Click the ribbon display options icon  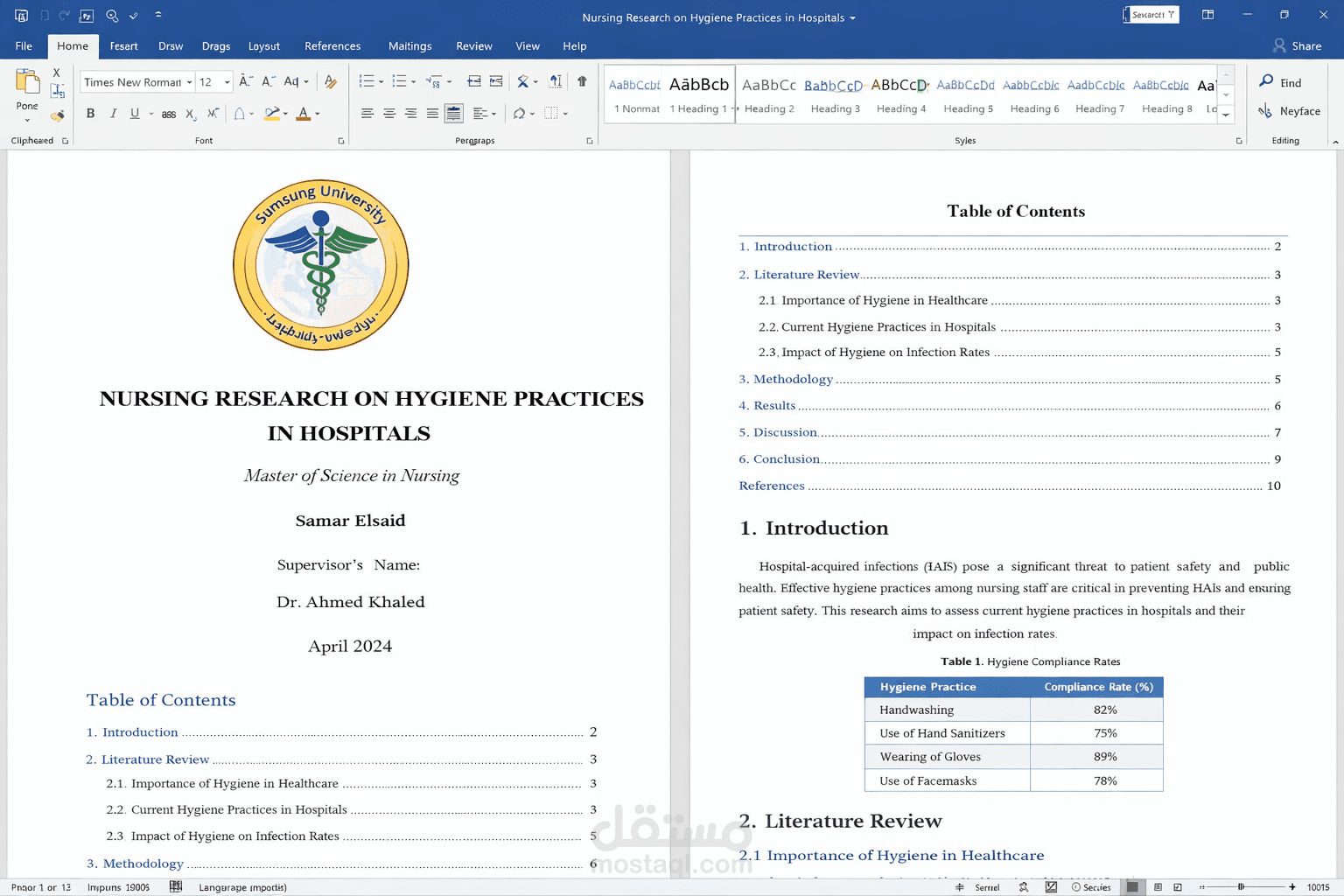tap(1207, 15)
